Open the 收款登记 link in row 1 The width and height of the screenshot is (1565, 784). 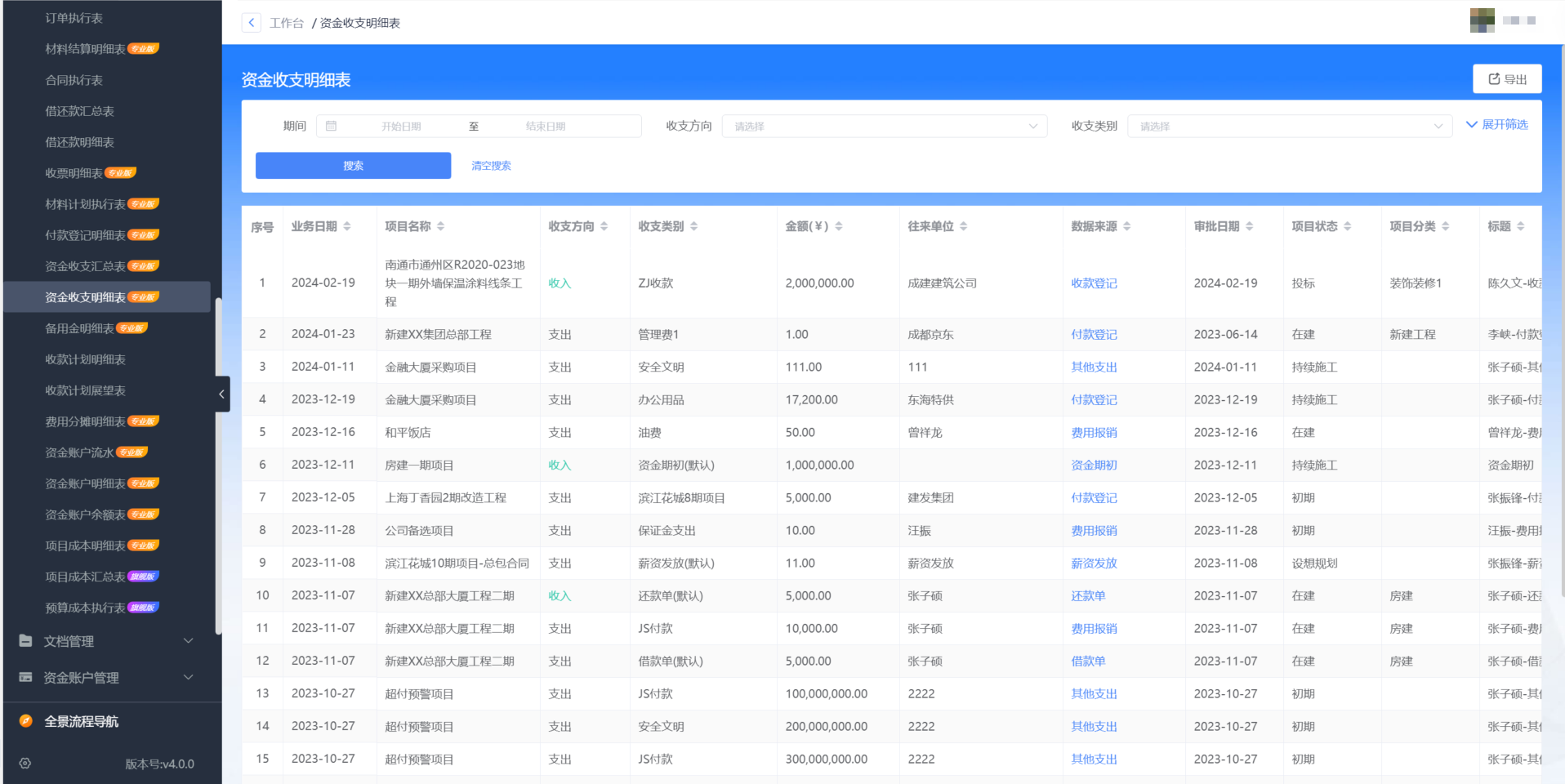coord(1094,283)
